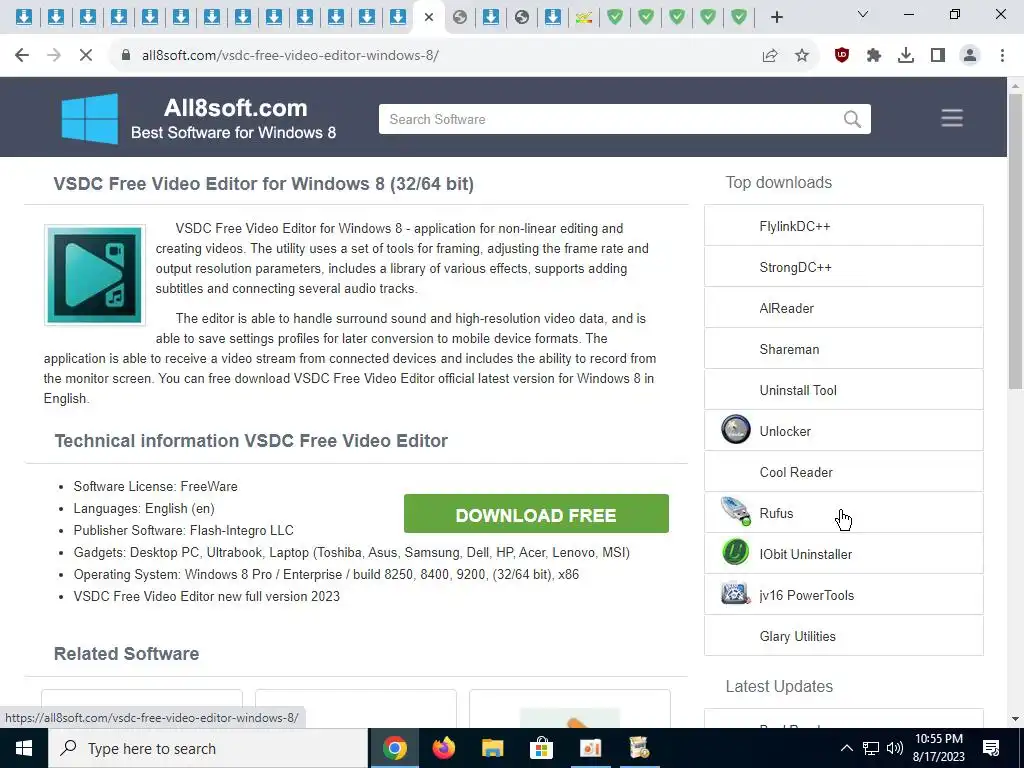
Task: Toggle the Chrome side panel
Action: pos(938,56)
